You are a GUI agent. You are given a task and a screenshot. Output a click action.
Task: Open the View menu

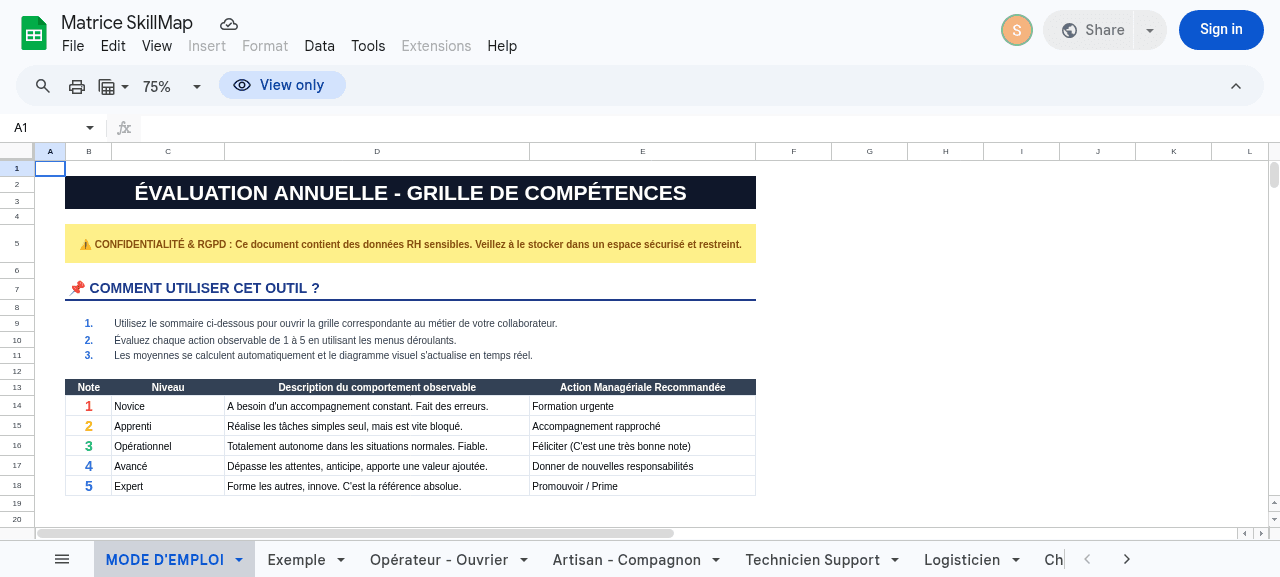point(157,46)
